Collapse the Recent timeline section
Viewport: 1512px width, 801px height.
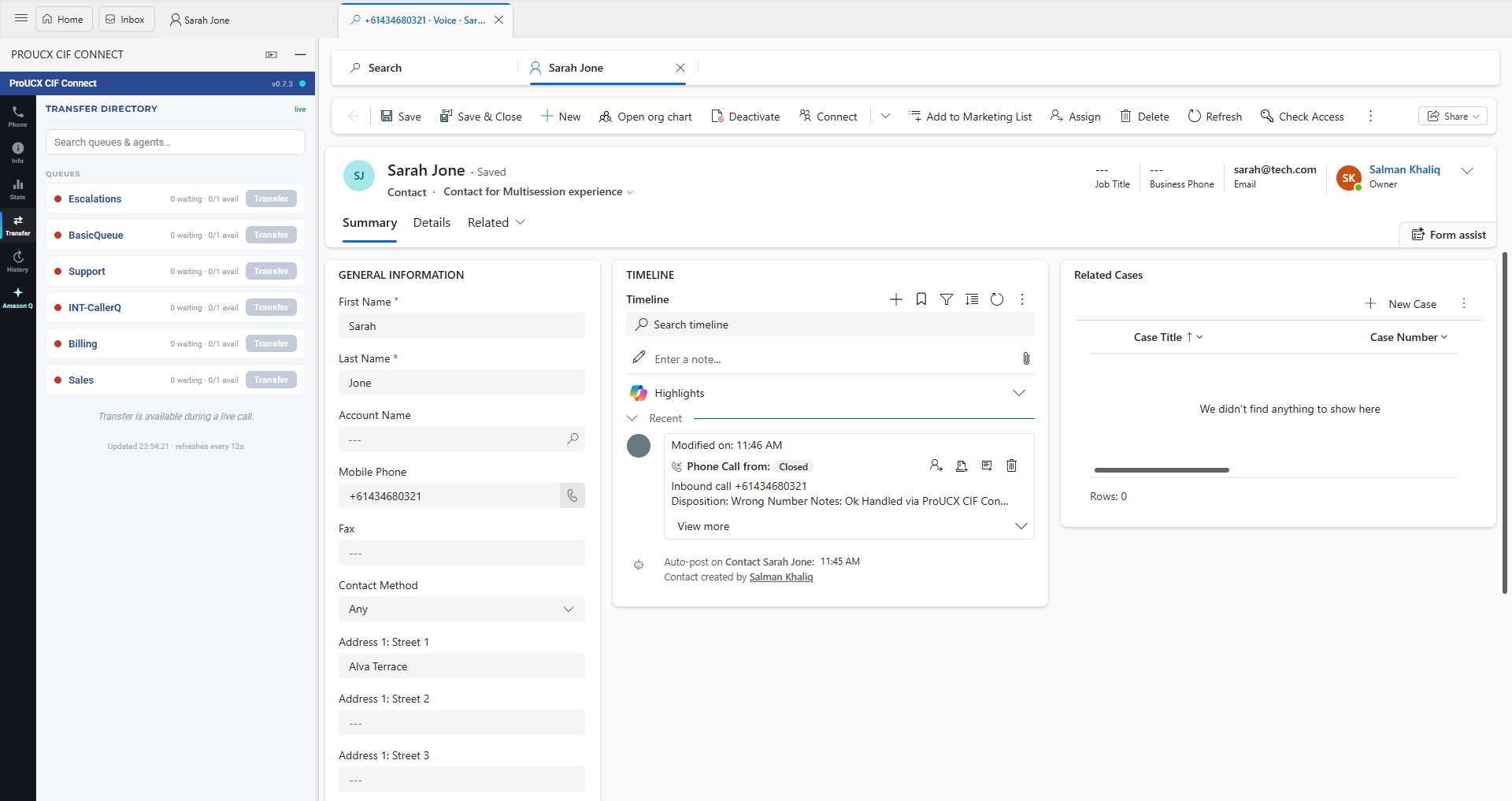(x=632, y=418)
